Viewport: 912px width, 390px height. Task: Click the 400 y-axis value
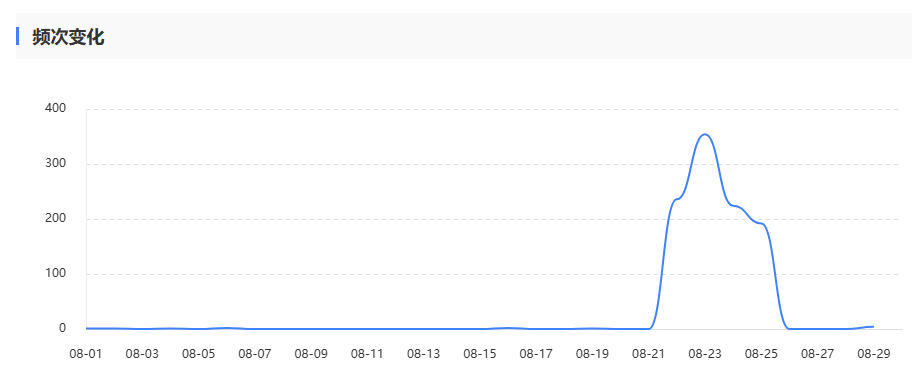click(x=55, y=109)
